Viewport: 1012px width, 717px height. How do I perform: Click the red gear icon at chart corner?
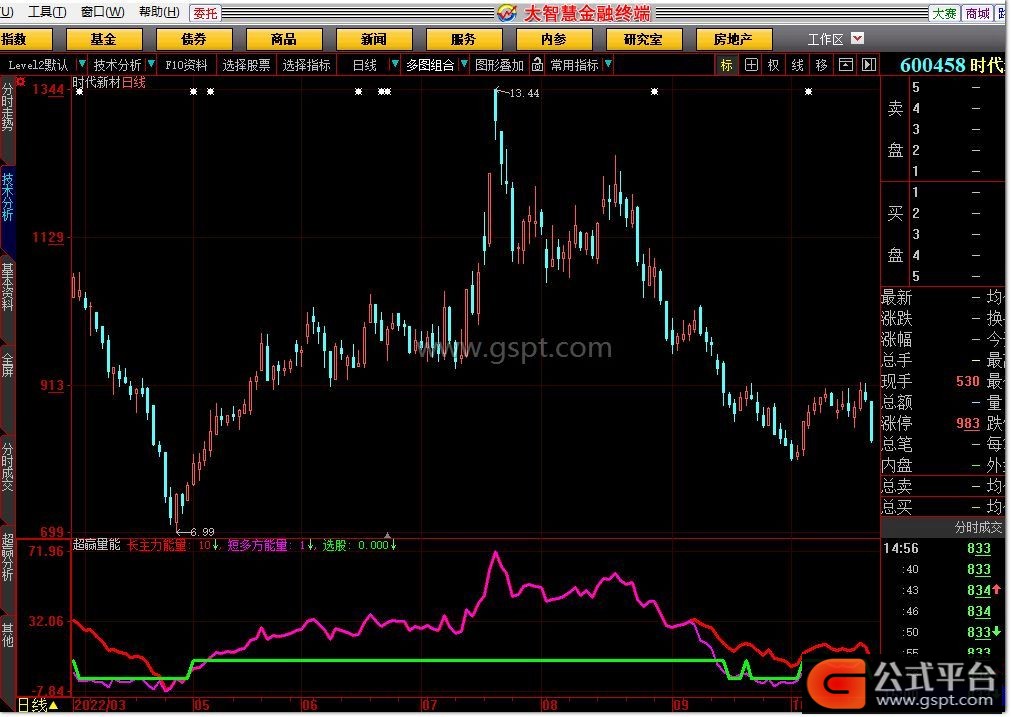21,82
